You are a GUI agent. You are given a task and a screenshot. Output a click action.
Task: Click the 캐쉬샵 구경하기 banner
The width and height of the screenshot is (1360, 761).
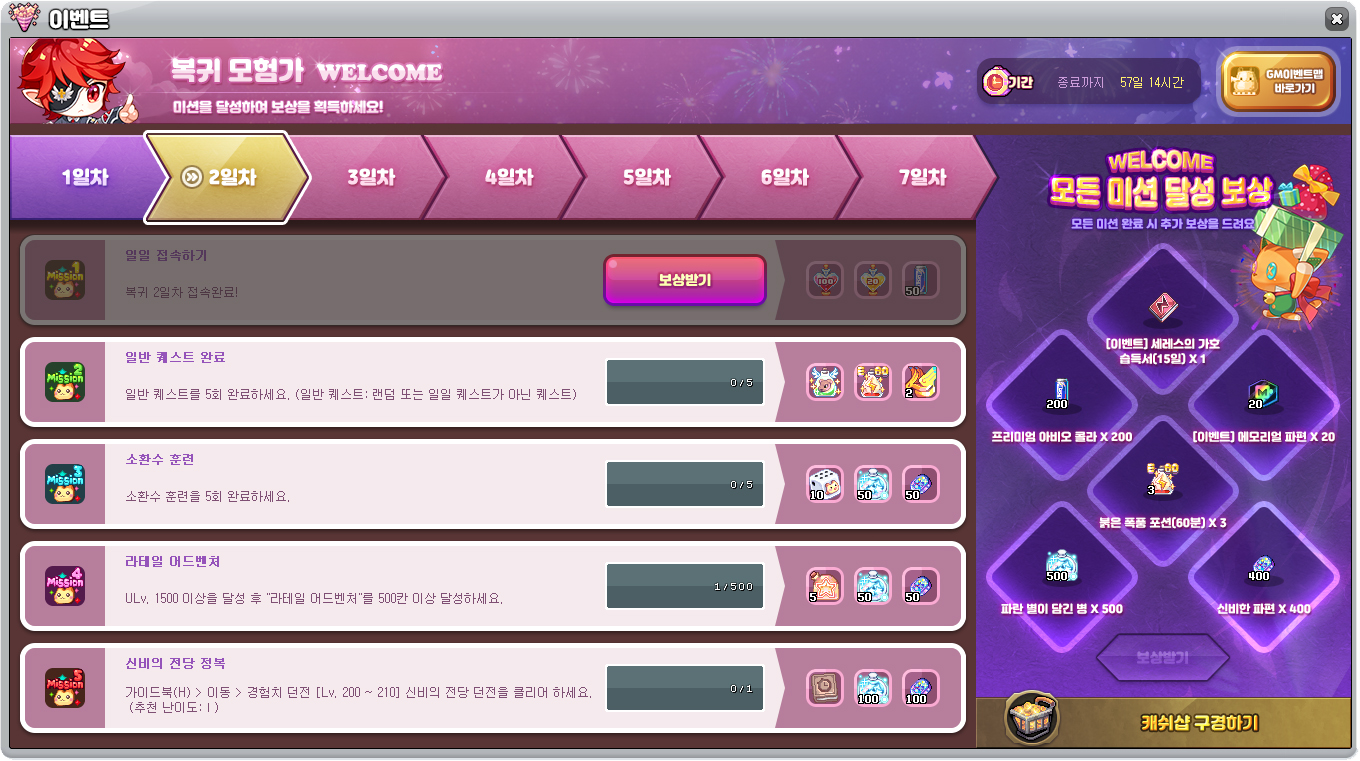click(1166, 722)
